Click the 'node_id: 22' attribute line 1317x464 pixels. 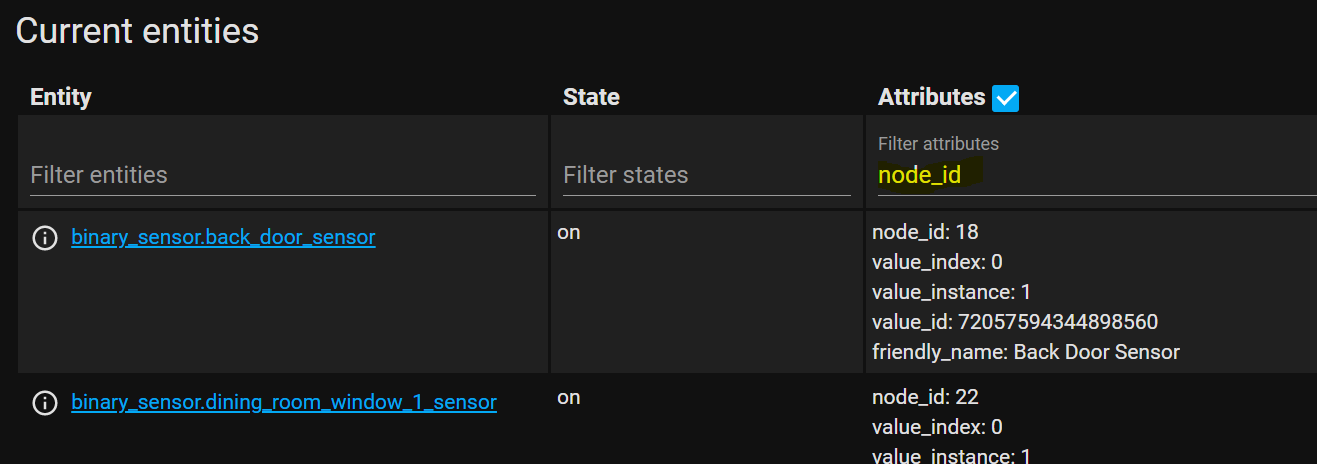coord(925,397)
